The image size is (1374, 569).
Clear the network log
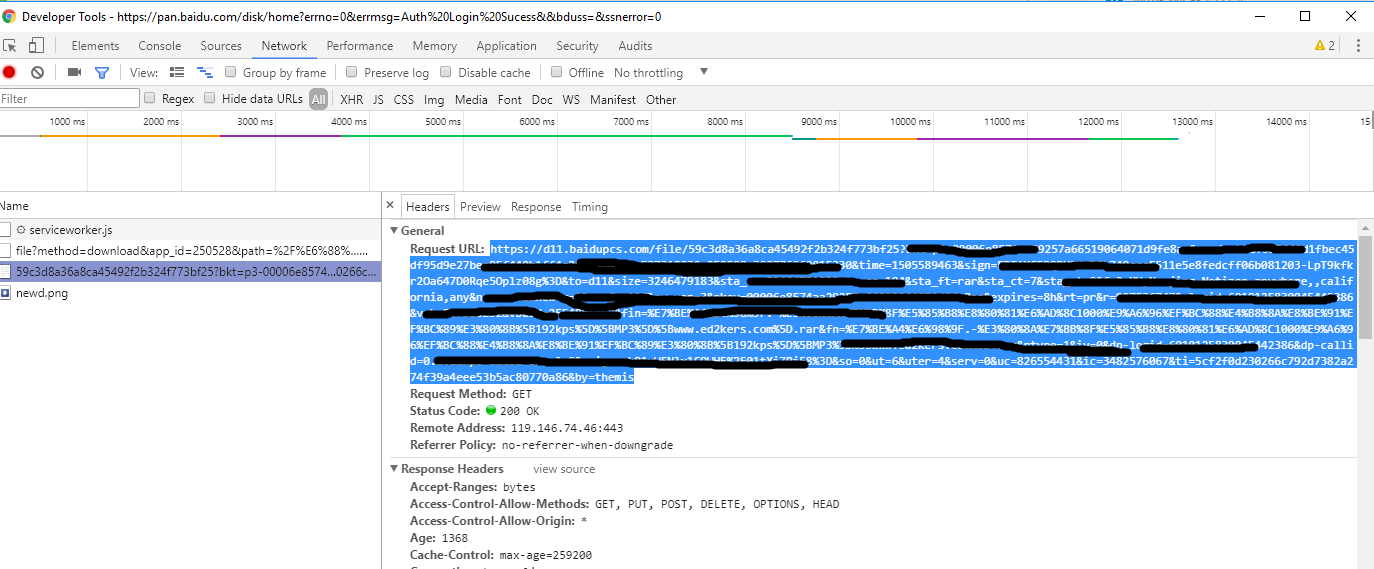point(37,72)
